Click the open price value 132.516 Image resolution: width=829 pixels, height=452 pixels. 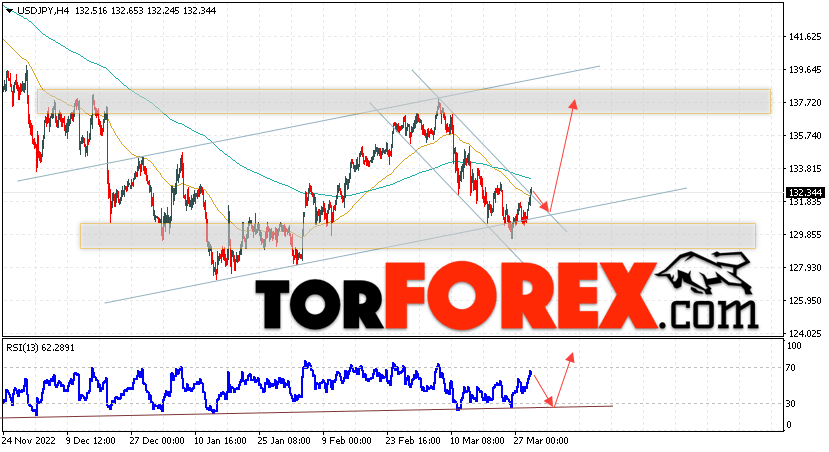(91, 11)
